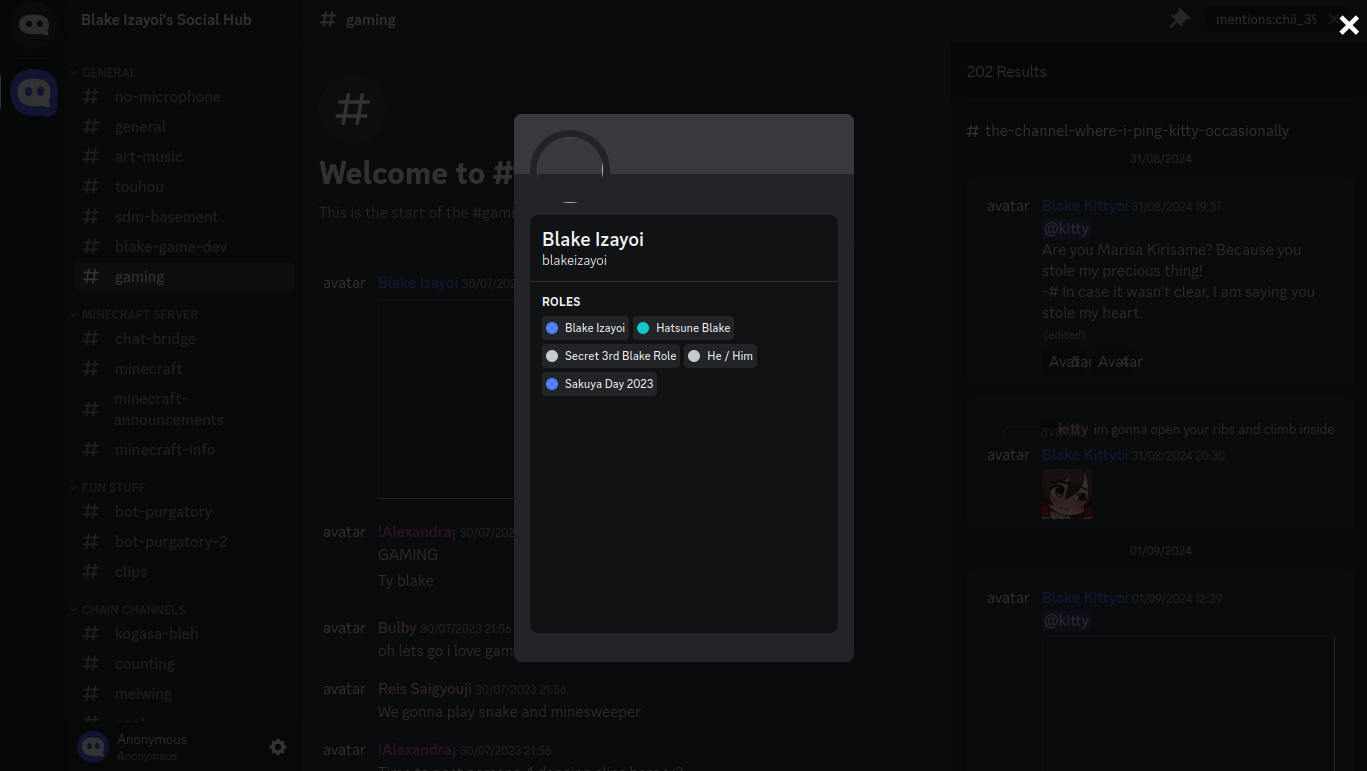This screenshot has height=771, width=1367.
Task: Click the profile popup avatar circle
Action: pyautogui.click(x=570, y=170)
